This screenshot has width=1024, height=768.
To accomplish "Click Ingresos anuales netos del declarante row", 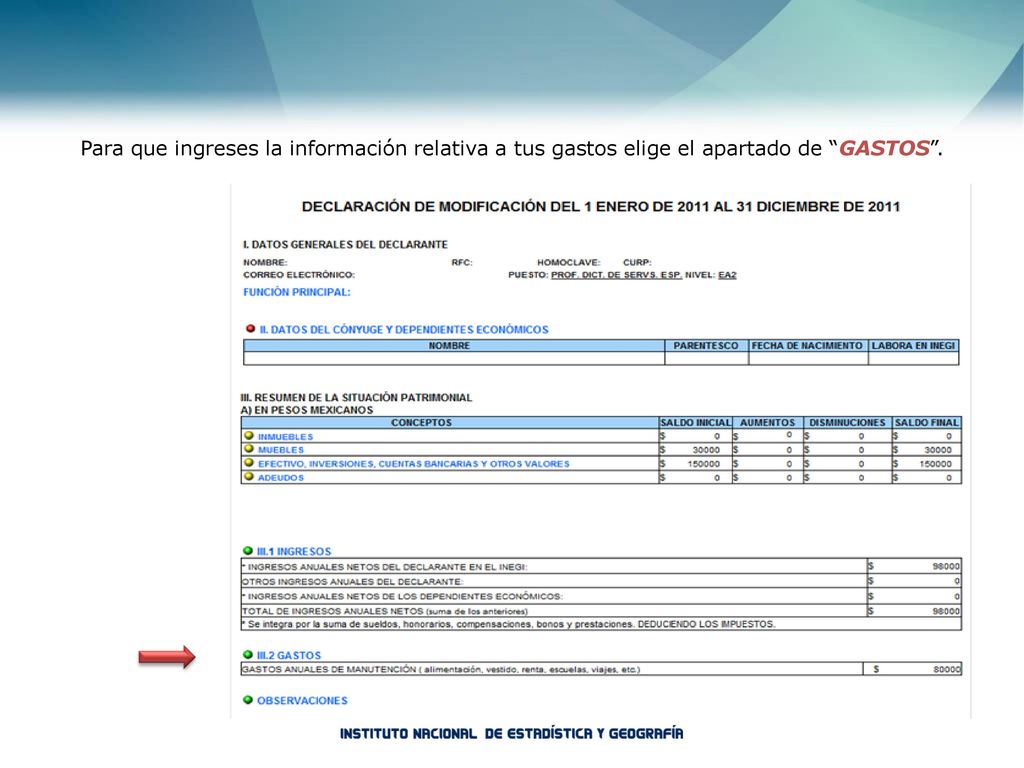I will pyautogui.click(x=601, y=566).
